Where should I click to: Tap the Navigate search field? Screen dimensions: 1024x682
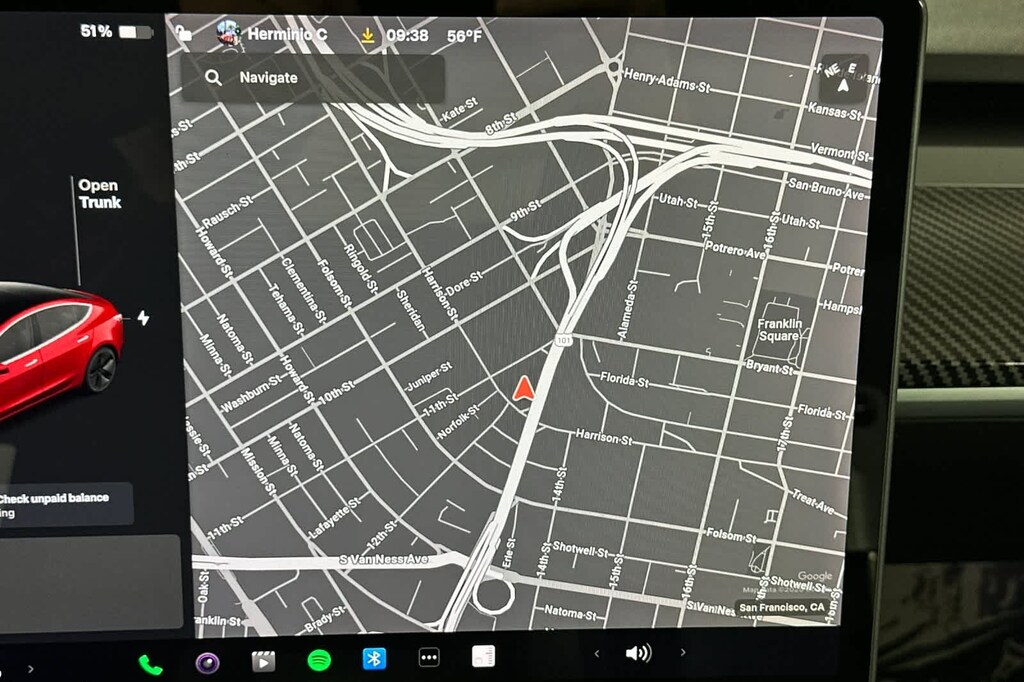pos(312,78)
